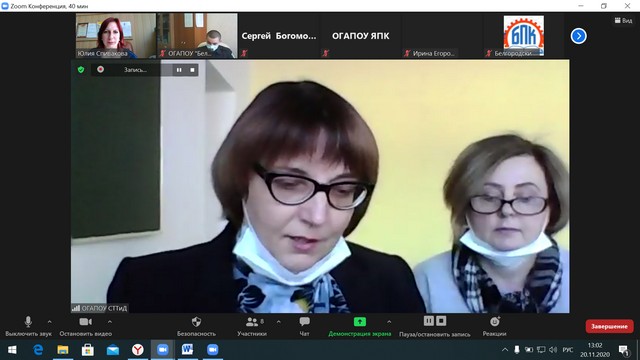Stop the video with Остановить видео

pyautogui.click(x=85, y=327)
